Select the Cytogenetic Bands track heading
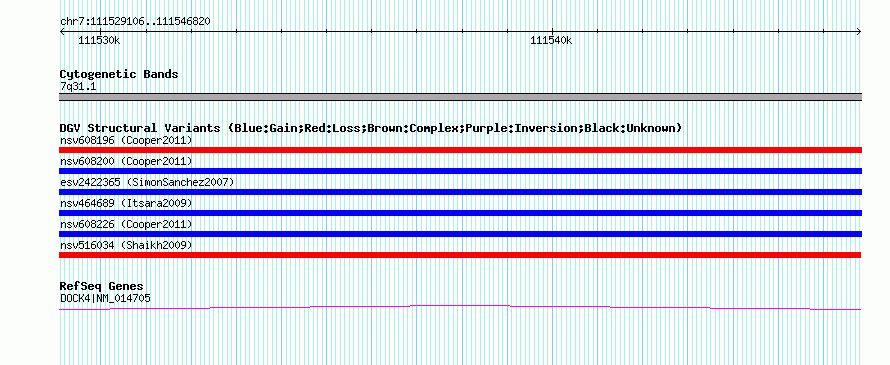The width and height of the screenshot is (890, 365). [x=119, y=74]
